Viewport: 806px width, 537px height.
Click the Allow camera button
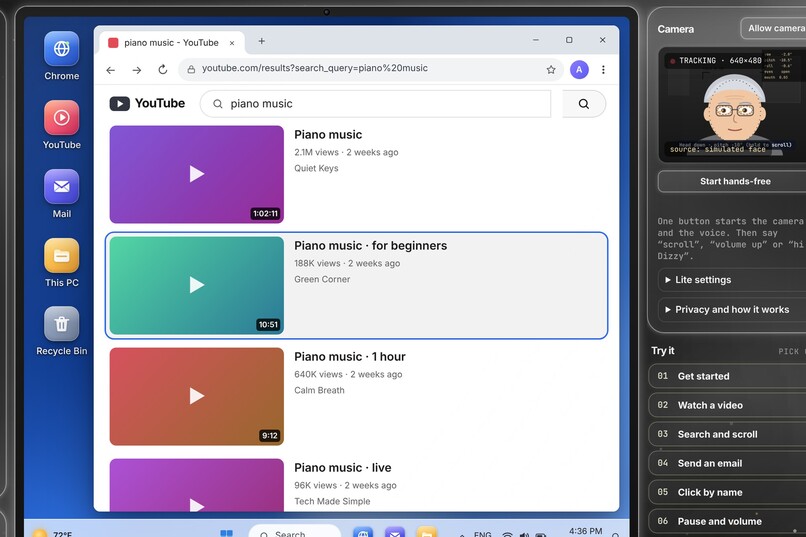pyautogui.click(x=774, y=28)
